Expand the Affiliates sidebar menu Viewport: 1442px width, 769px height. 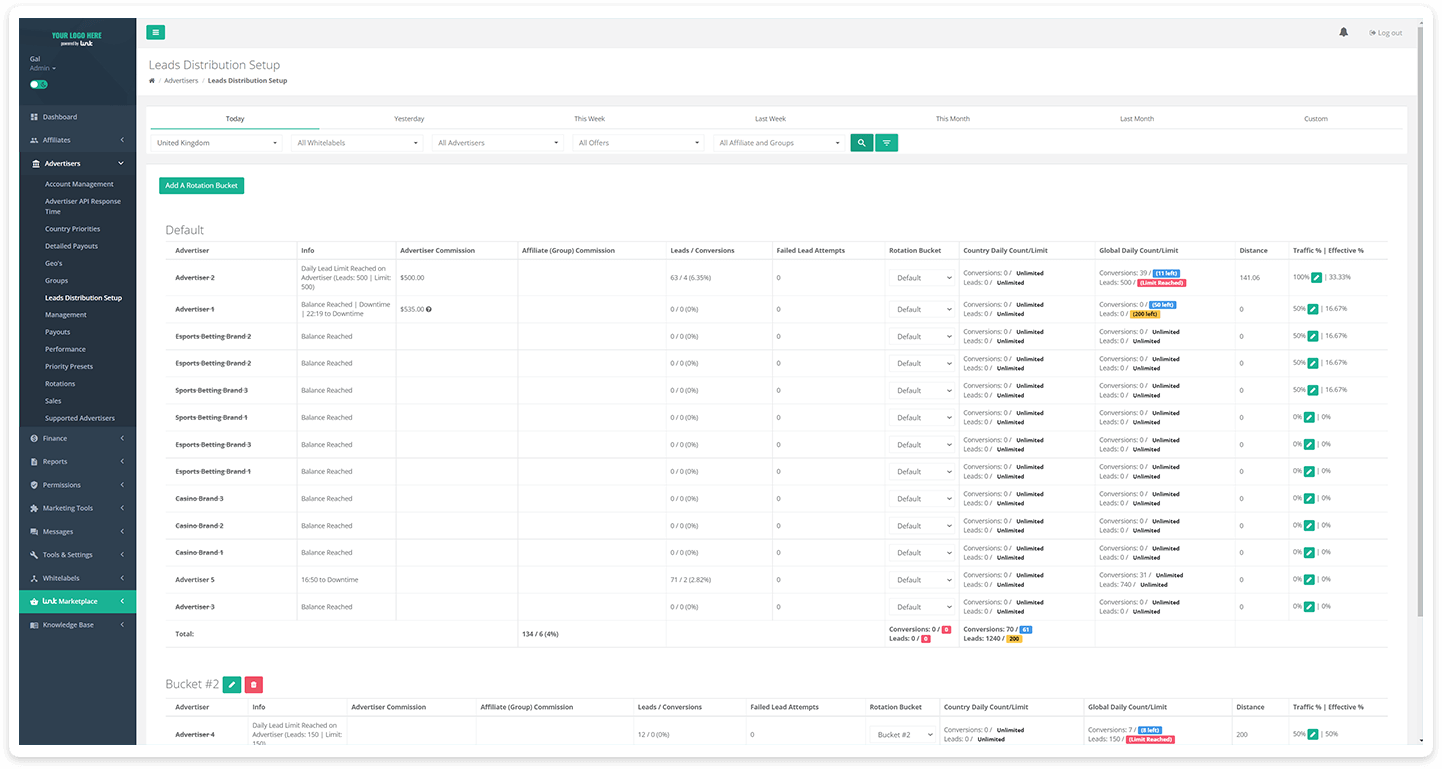pyautogui.click(x=77, y=140)
